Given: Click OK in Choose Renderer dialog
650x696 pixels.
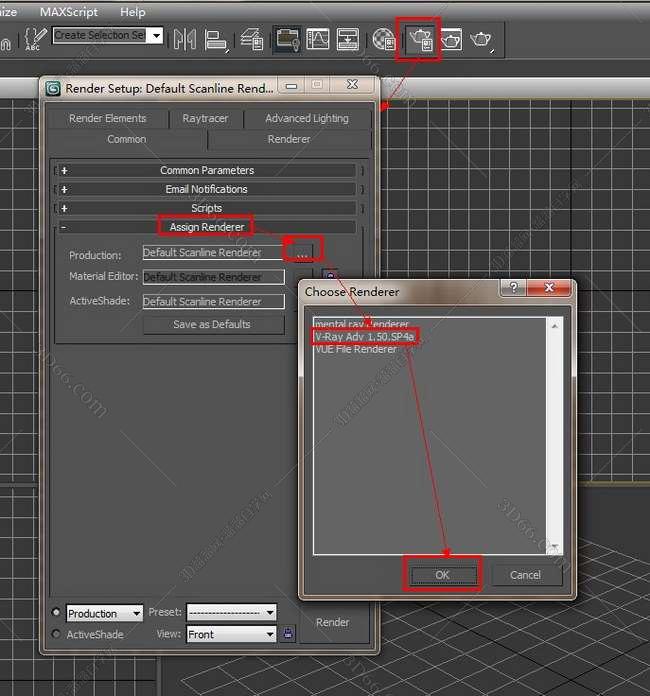Looking at the screenshot, I should click(x=443, y=575).
